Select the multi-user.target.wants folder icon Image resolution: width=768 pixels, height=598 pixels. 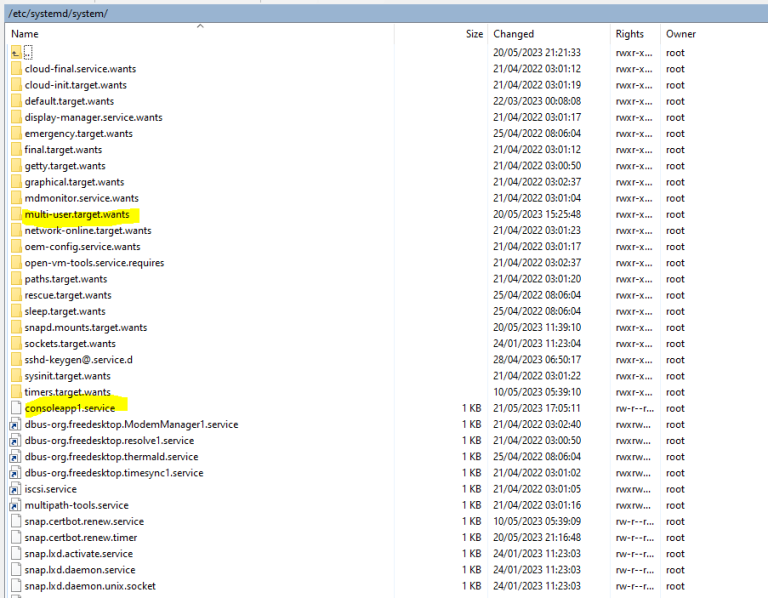point(16,214)
